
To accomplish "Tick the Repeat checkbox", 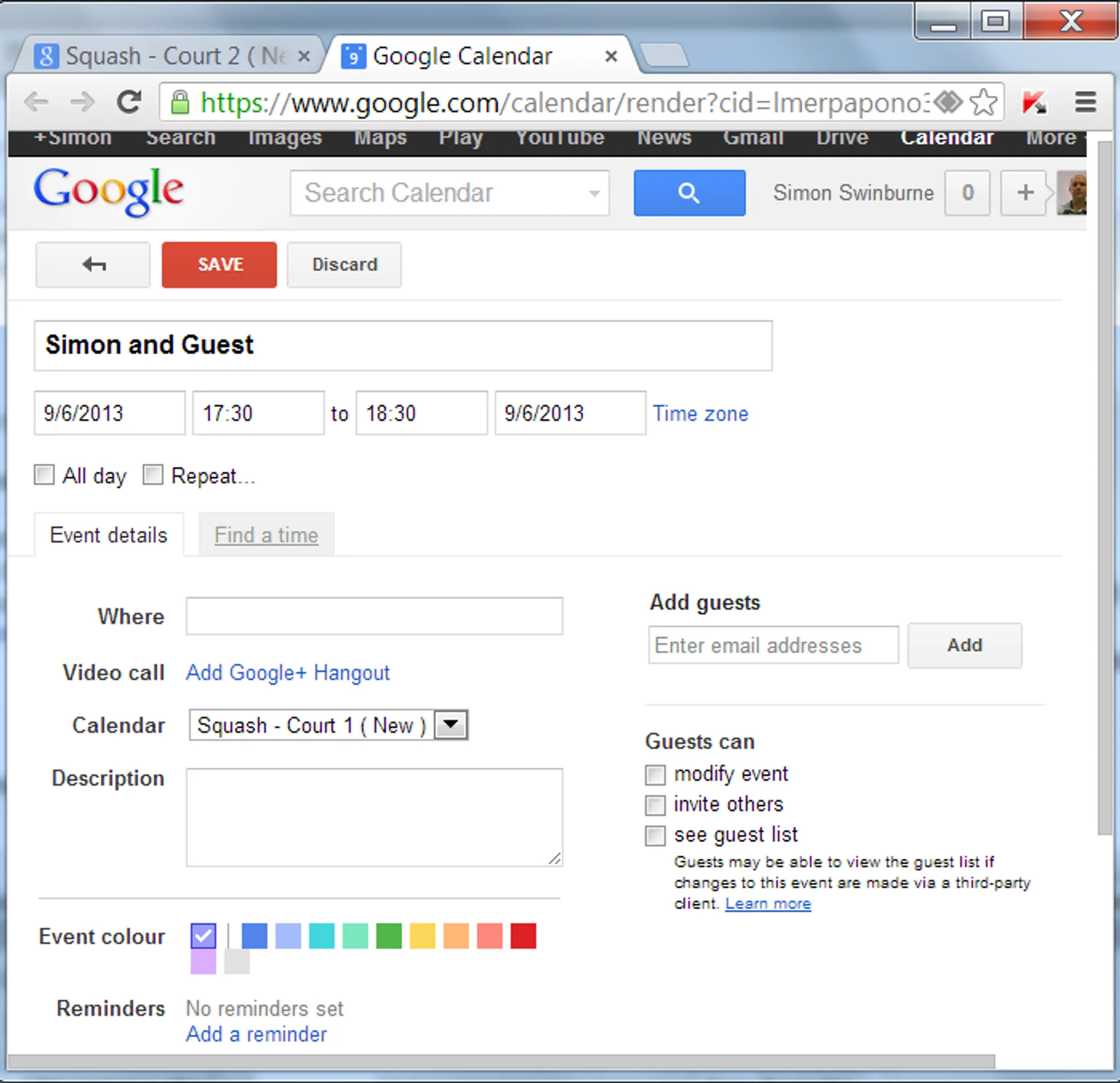I will click(x=153, y=475).
